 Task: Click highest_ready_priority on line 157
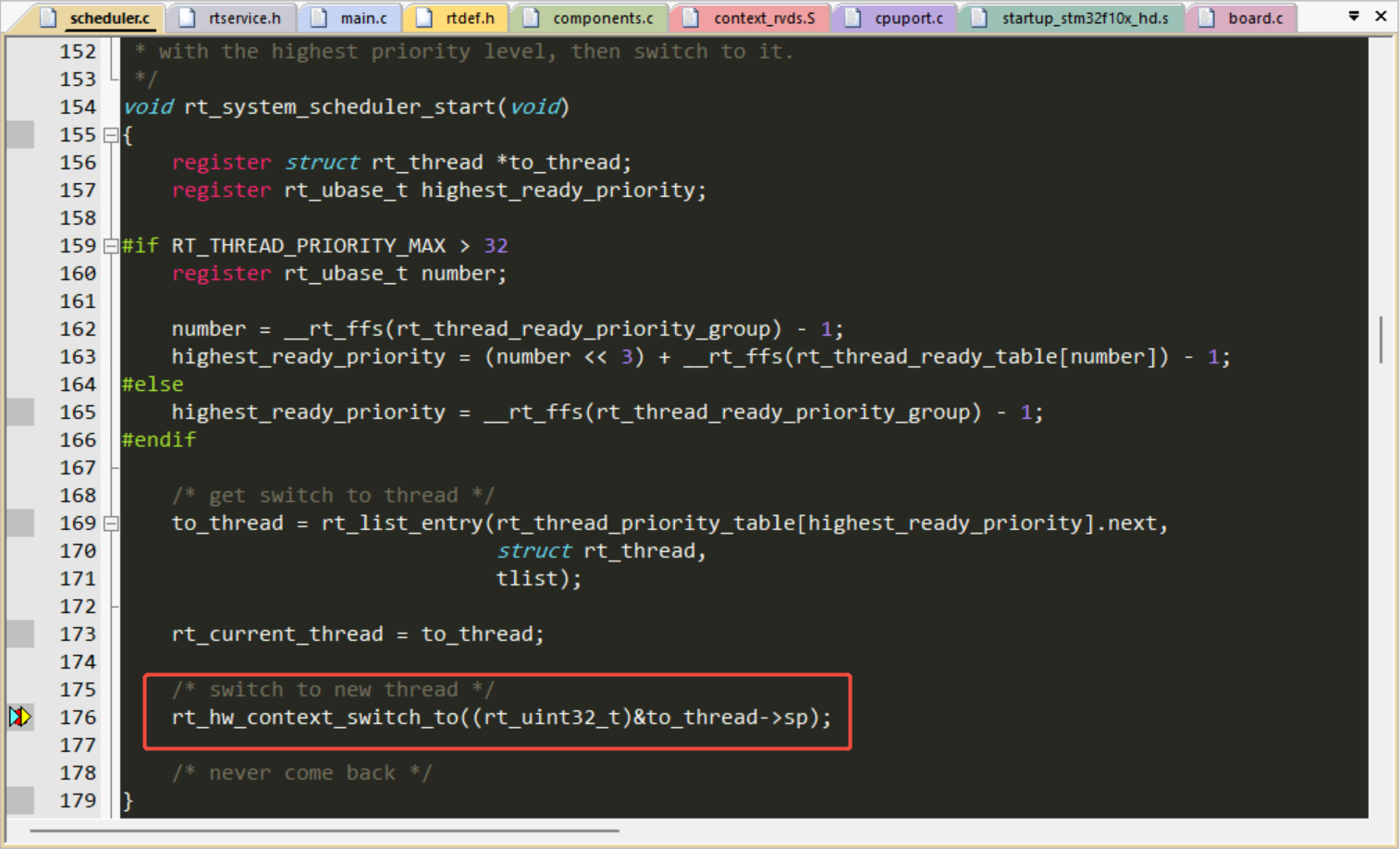click(x=558, y=191)
